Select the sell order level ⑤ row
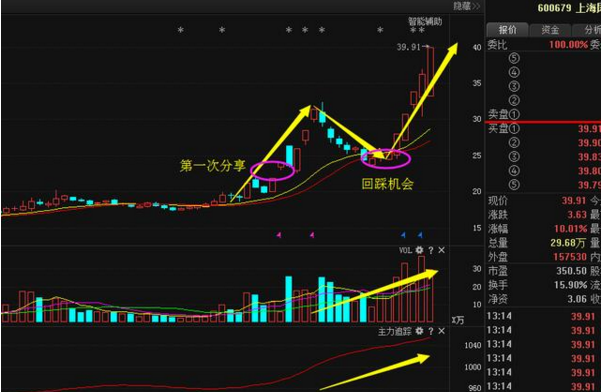 coord(544,58)
